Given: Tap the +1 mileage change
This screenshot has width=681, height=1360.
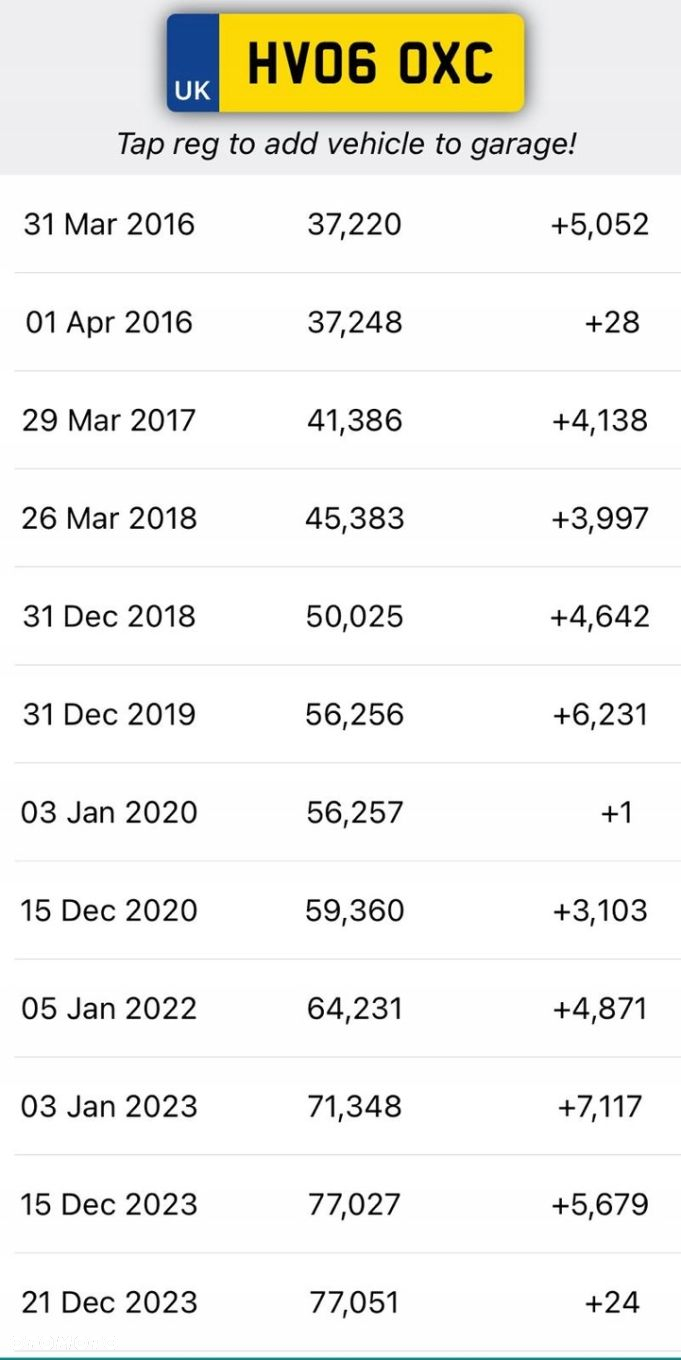Looking at the screenshot, I should (x=616, y=812).
